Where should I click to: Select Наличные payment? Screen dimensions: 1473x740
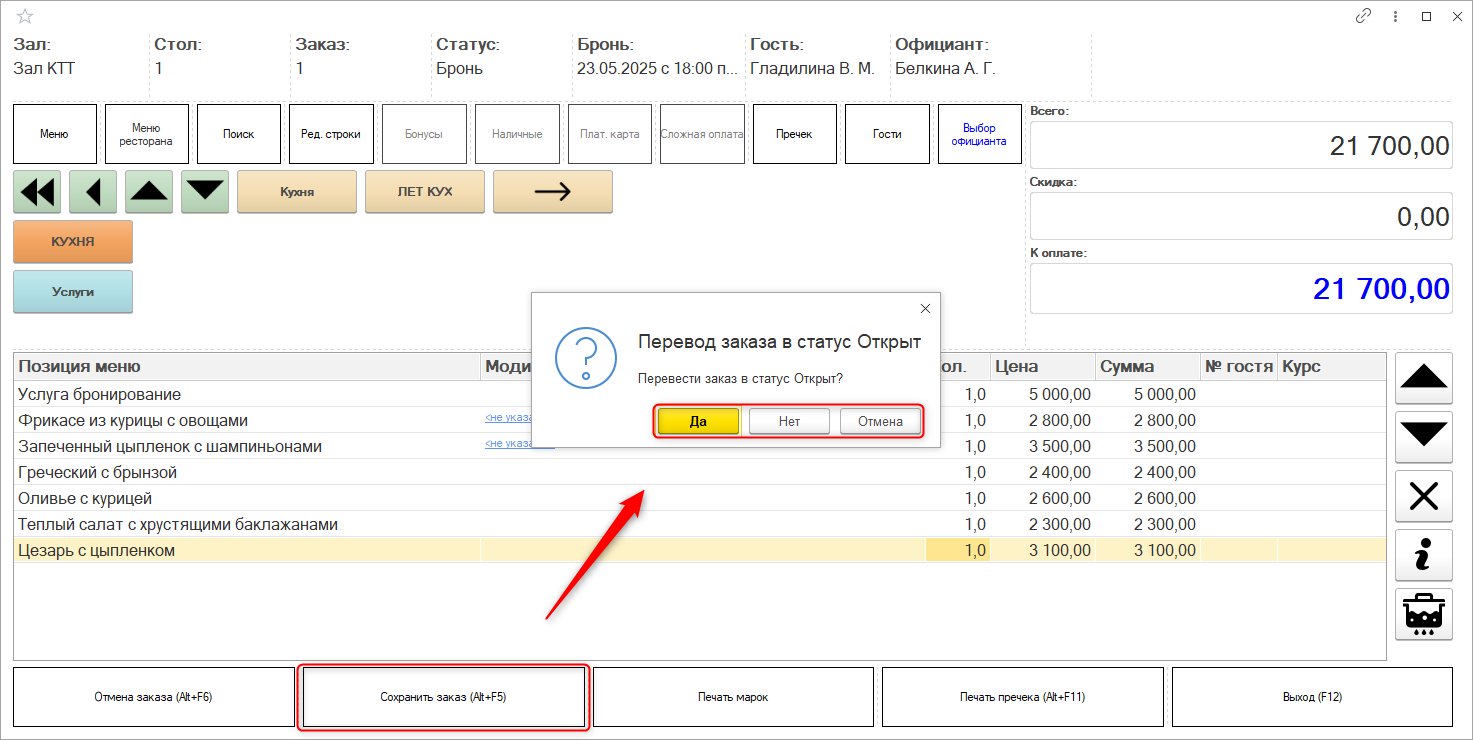point(517,134)
